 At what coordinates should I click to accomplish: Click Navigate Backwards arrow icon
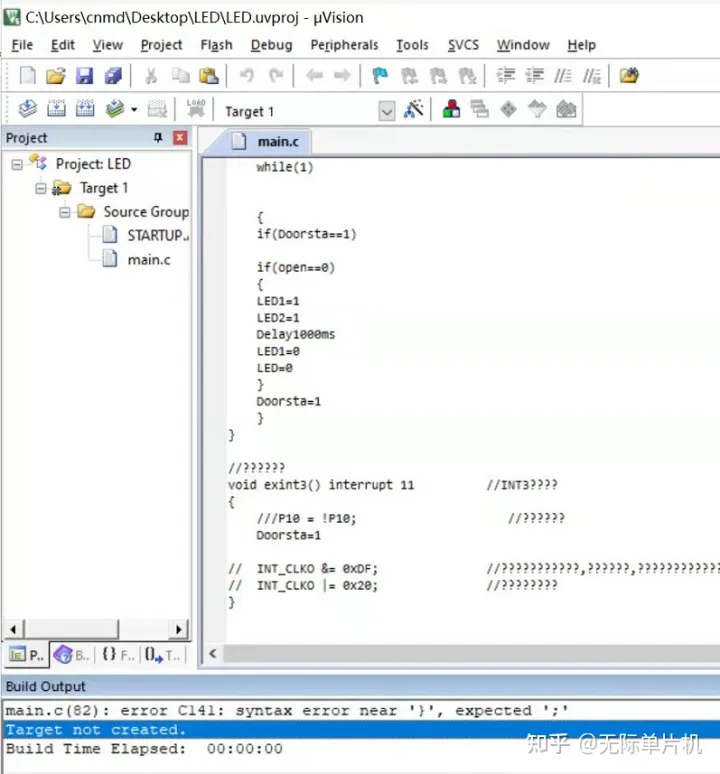coord(314,76)
